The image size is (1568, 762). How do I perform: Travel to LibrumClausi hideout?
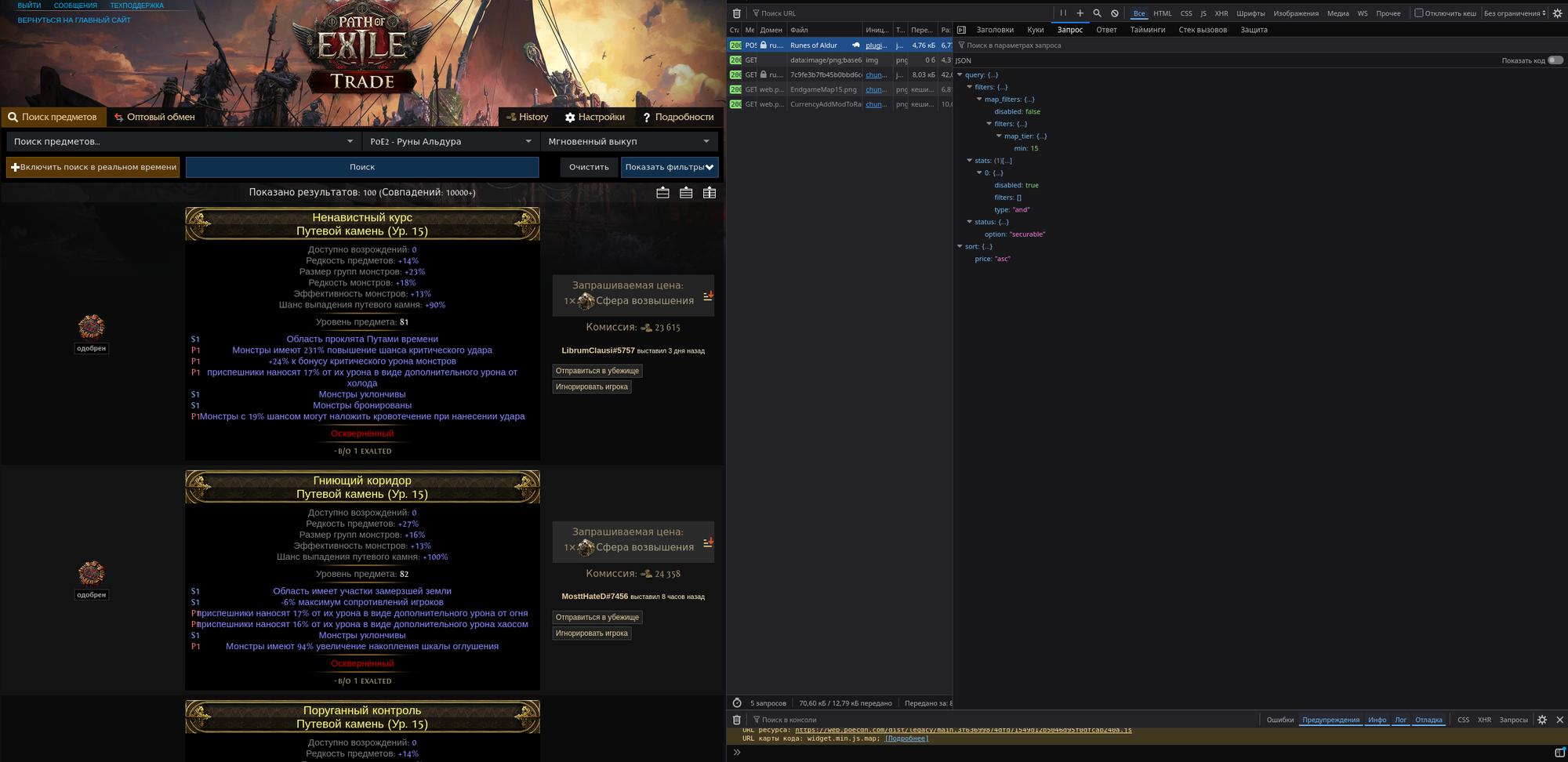(597, 371)
